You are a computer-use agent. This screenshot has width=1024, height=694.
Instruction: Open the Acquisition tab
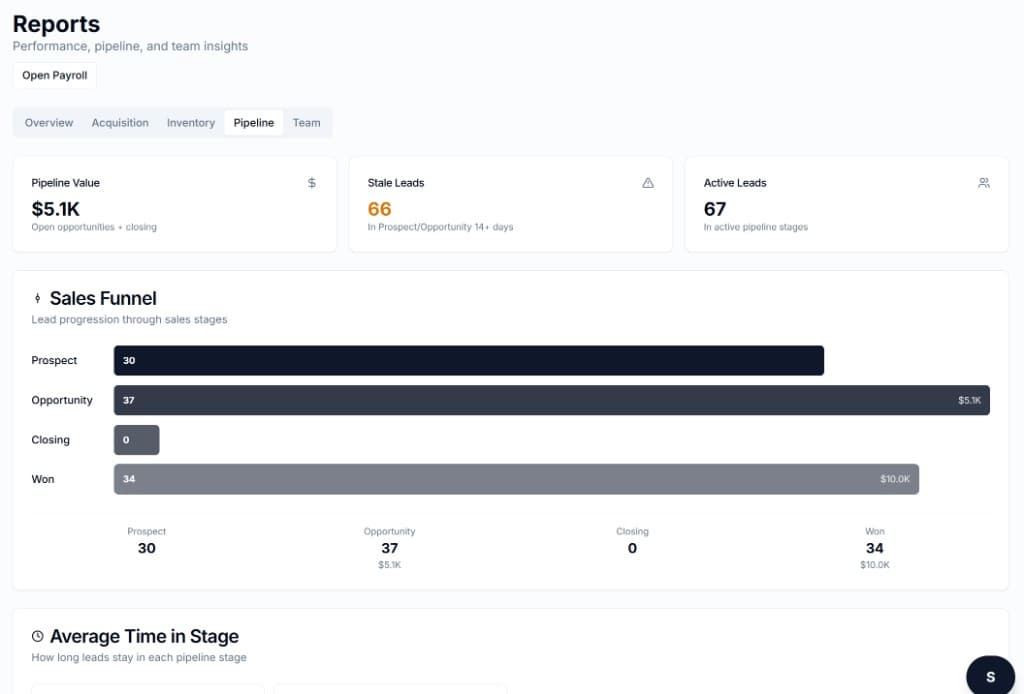click(120, 122)
